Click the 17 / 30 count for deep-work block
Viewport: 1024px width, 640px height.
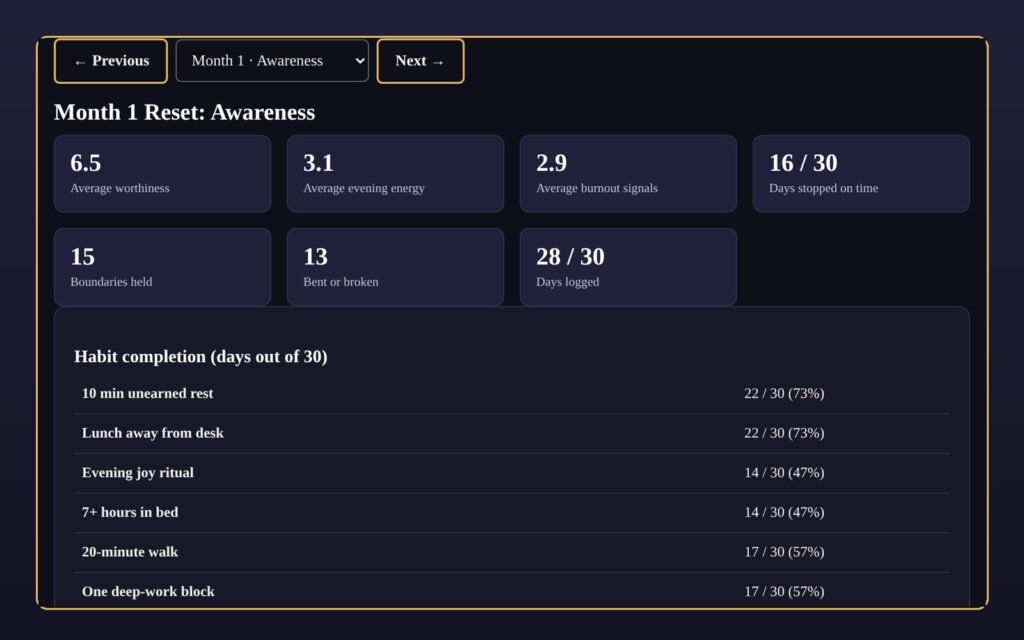click(784, 592)
